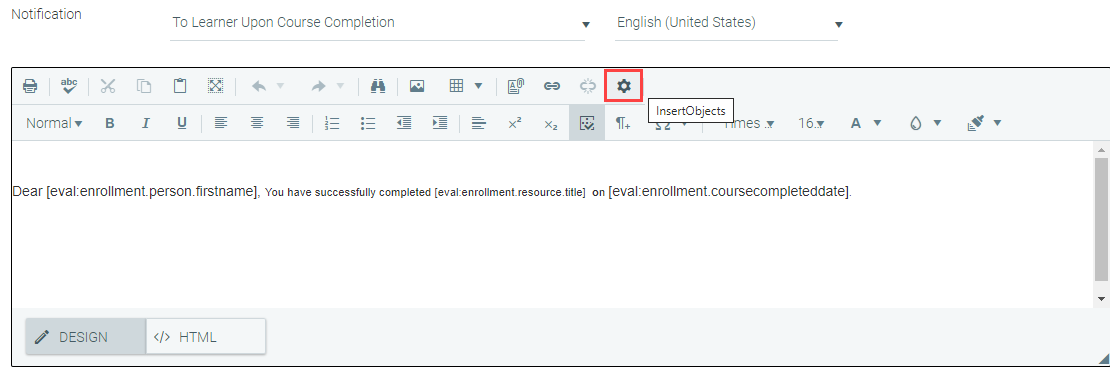Click the InsertObjects gear icon

coord(623,86)
